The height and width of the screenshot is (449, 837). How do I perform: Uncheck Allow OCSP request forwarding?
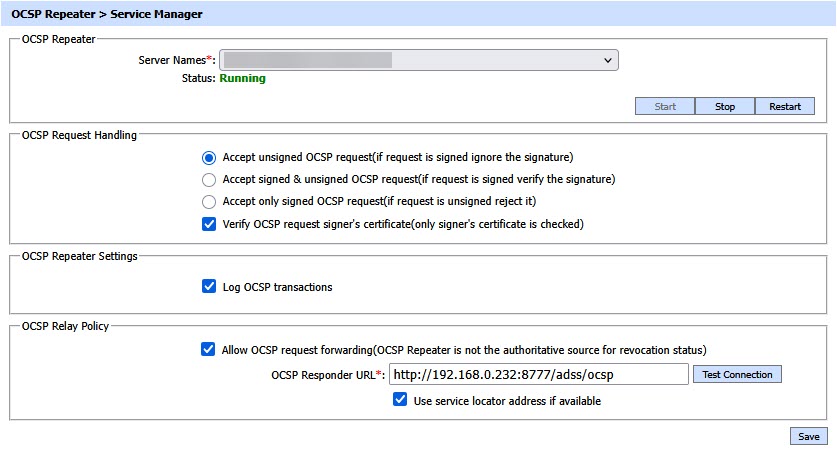point(209,350)
